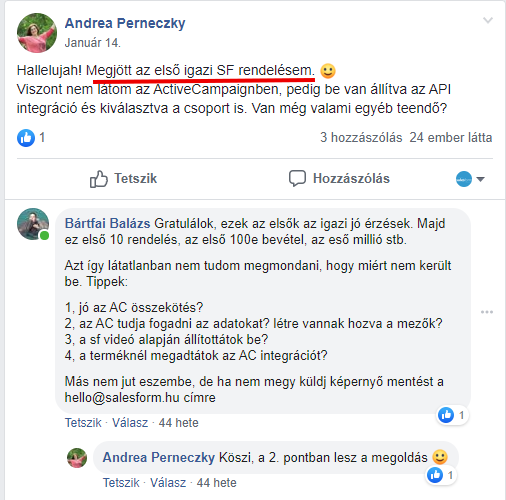
Task: Open the three-dot menu beside Bártfai's comment
Action: tap(487, 312)
